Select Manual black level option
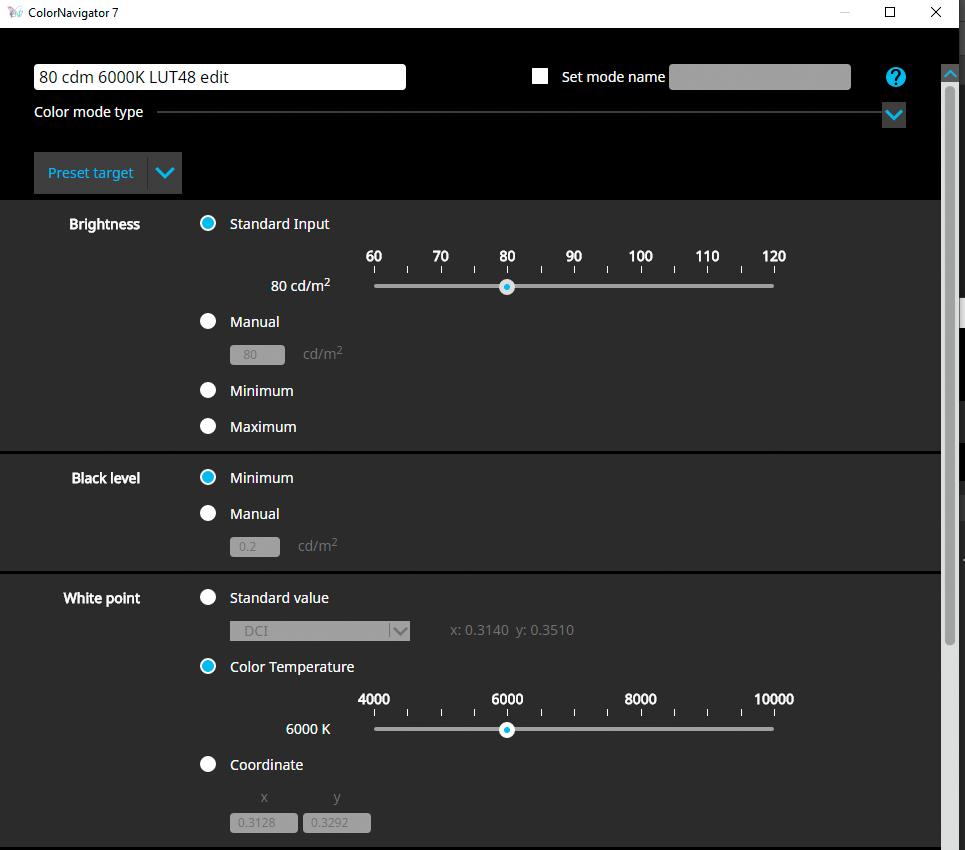Image resolution: width=965 pixels, height=850 pixels. tap(208, 513)
